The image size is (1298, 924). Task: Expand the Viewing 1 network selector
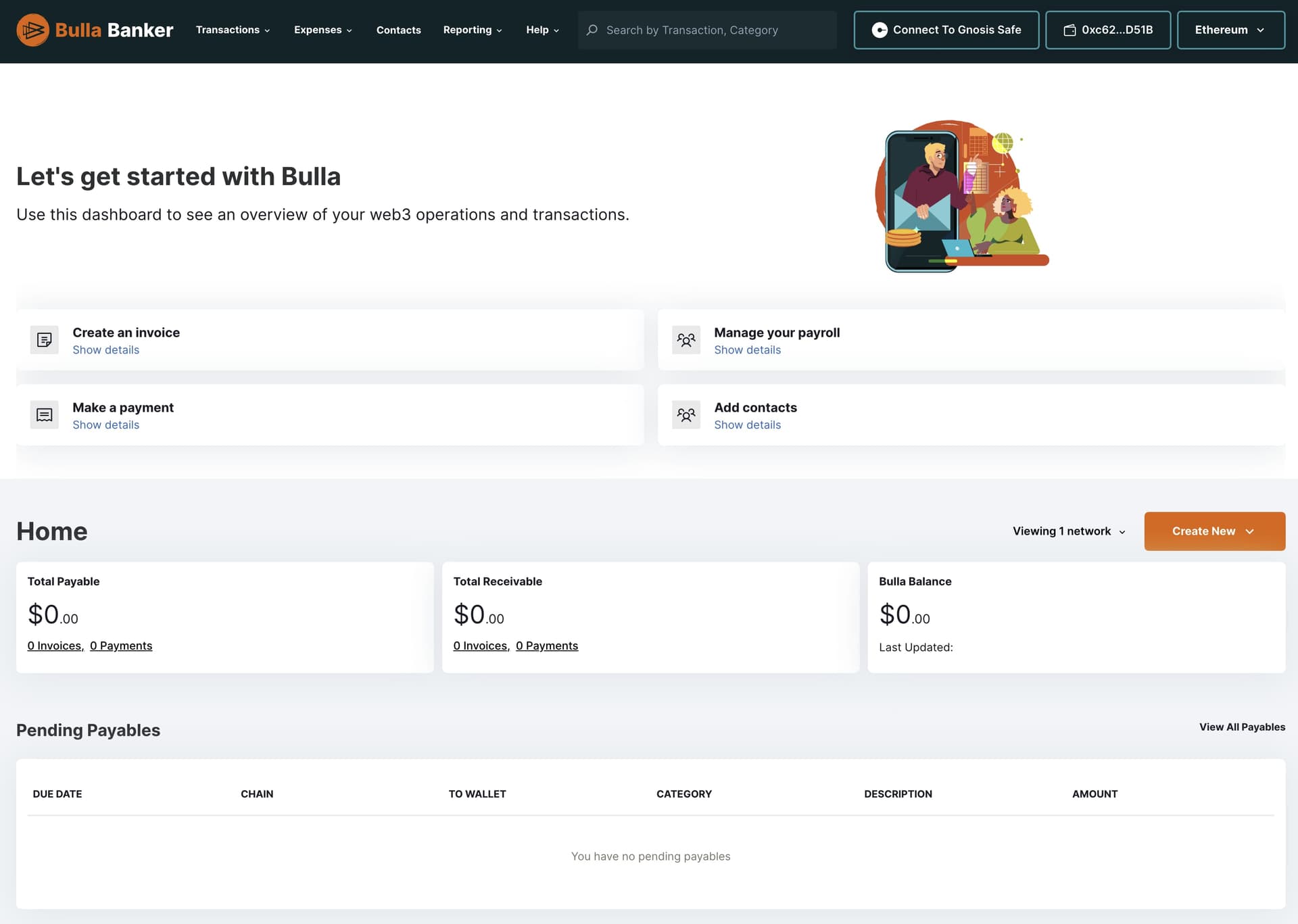[x=1067, y=531]
